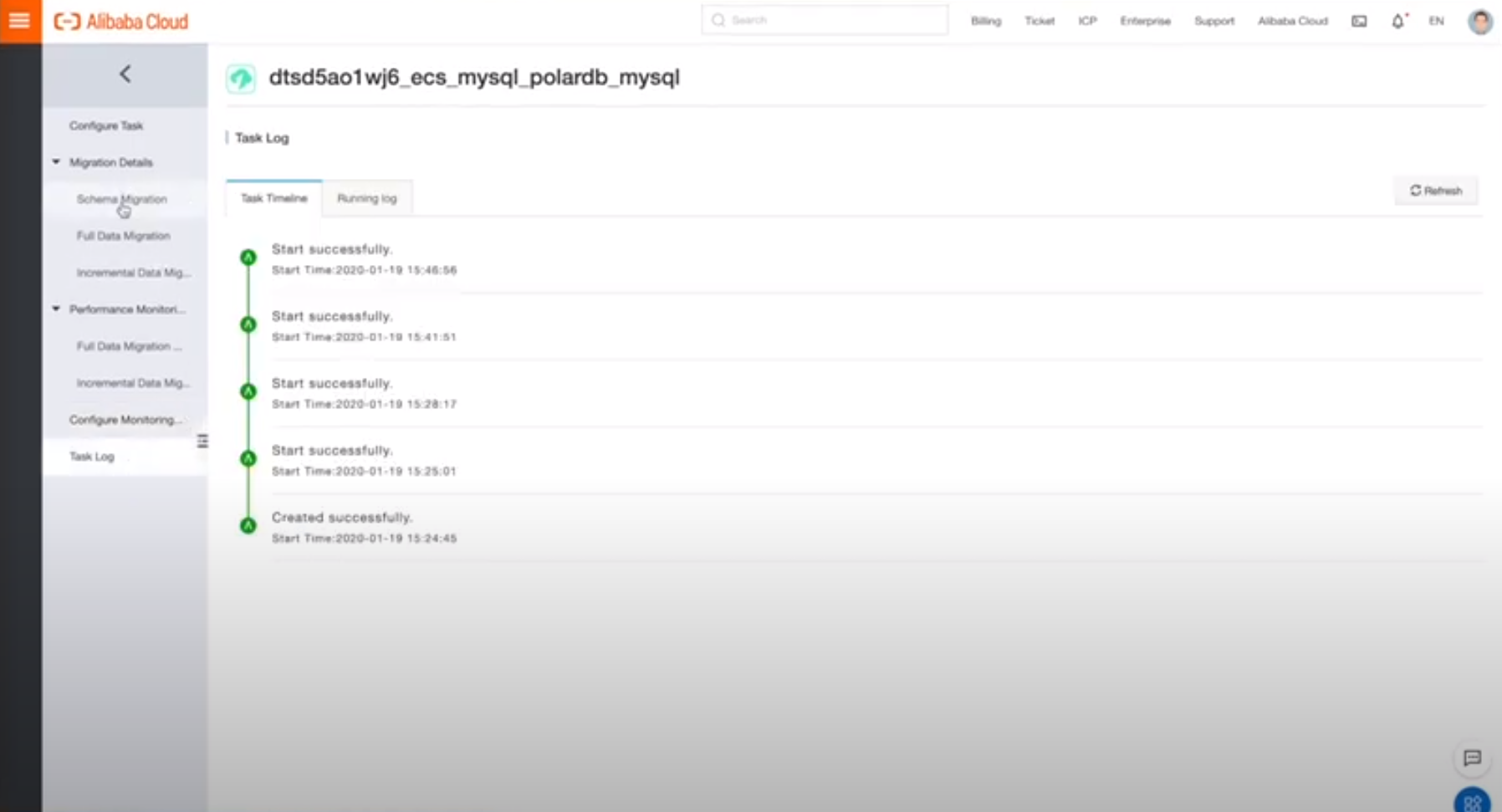
Task: Switch to the Running log tab
Action: (367, 198)
